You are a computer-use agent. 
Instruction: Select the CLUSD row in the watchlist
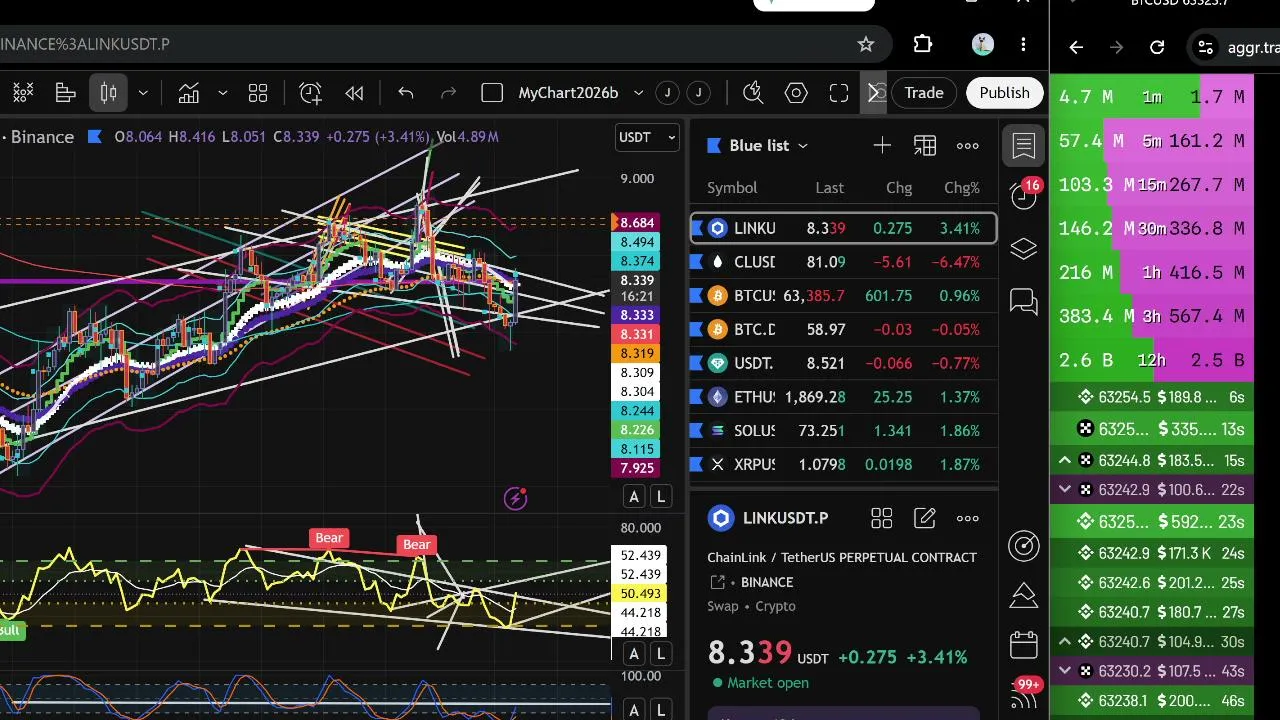[x=844, y=262]
